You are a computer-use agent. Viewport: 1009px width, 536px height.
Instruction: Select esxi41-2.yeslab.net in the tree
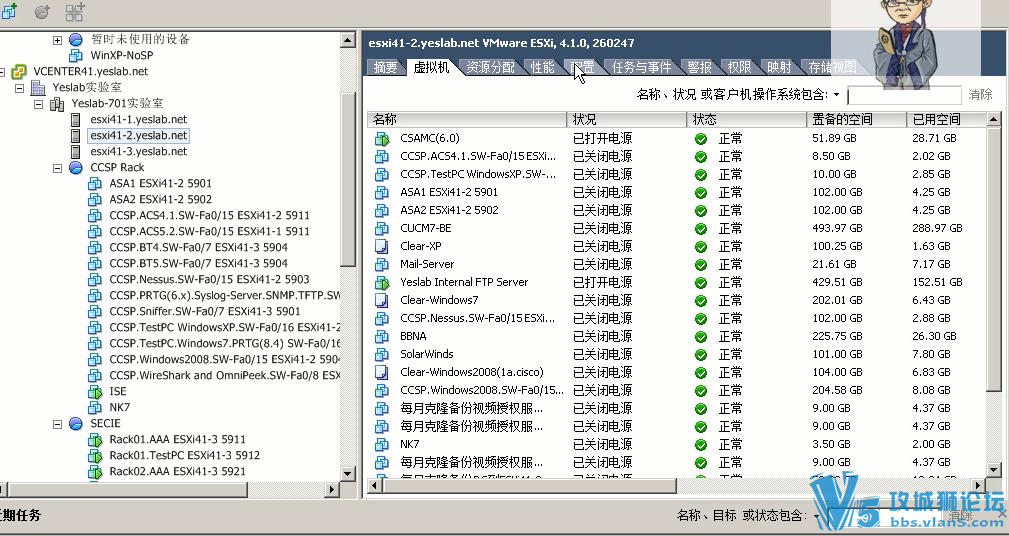click(138, 136)
